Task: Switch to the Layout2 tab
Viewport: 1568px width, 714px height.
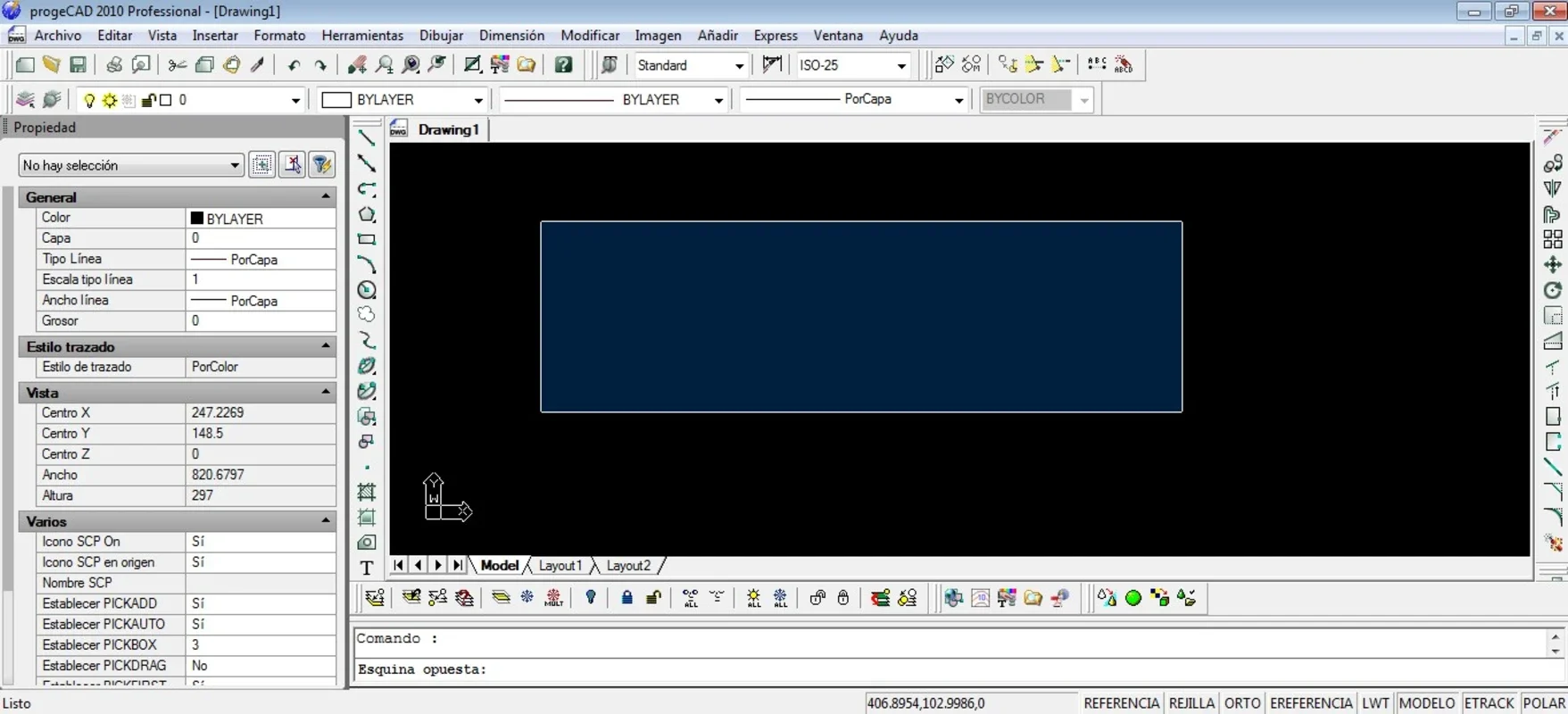Action: [x=628, y=566]
